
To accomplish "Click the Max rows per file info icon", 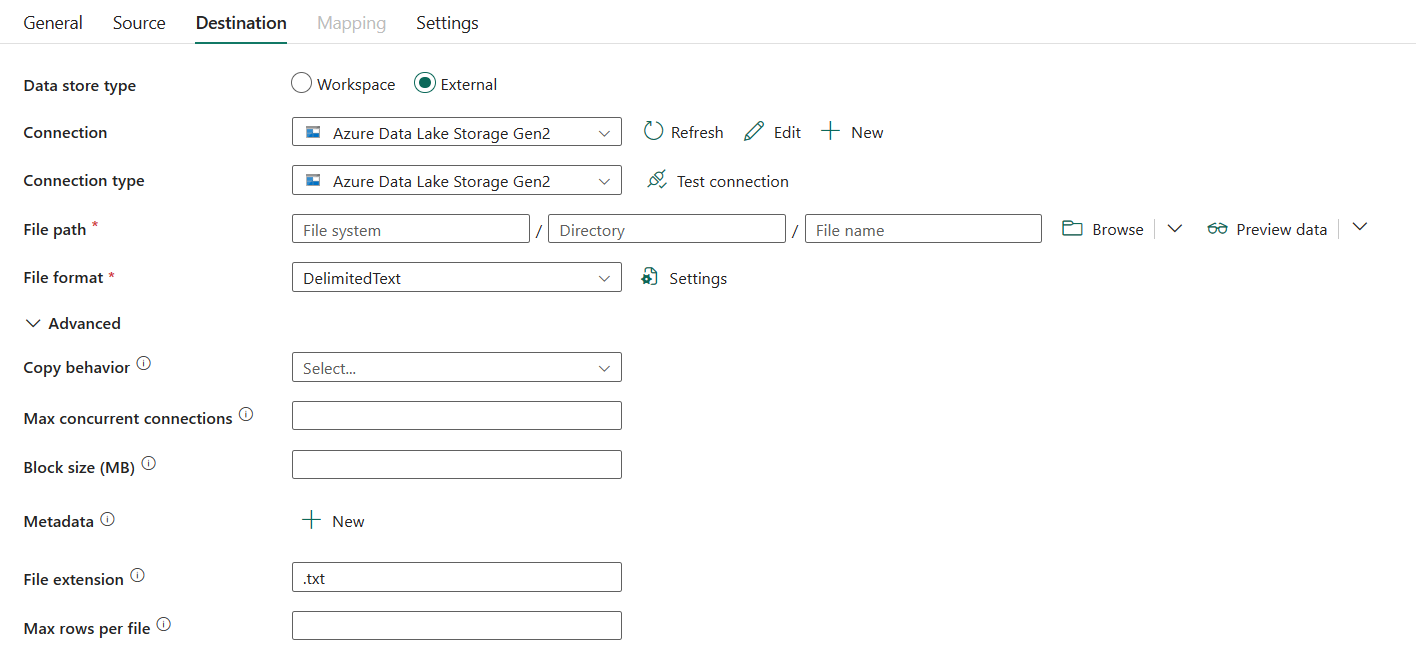I will (x=164, y=625).
